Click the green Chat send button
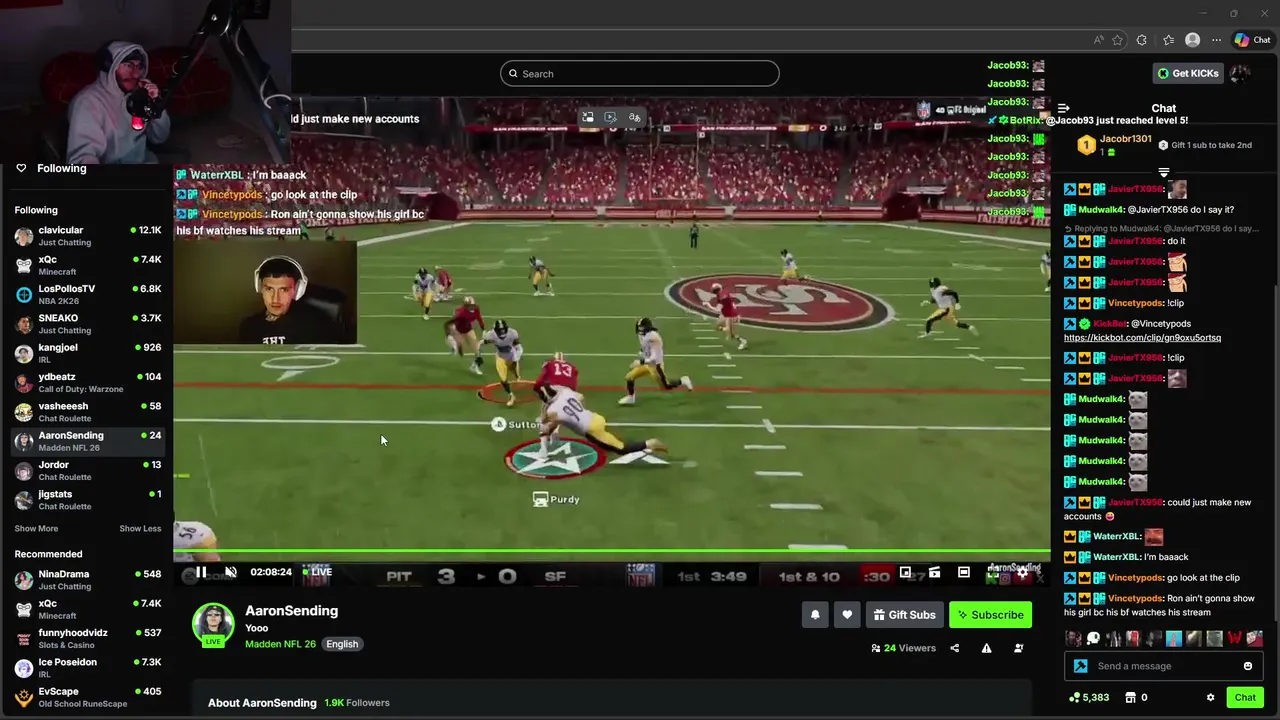The image size is (1280, 720). tap(1245, 698)
